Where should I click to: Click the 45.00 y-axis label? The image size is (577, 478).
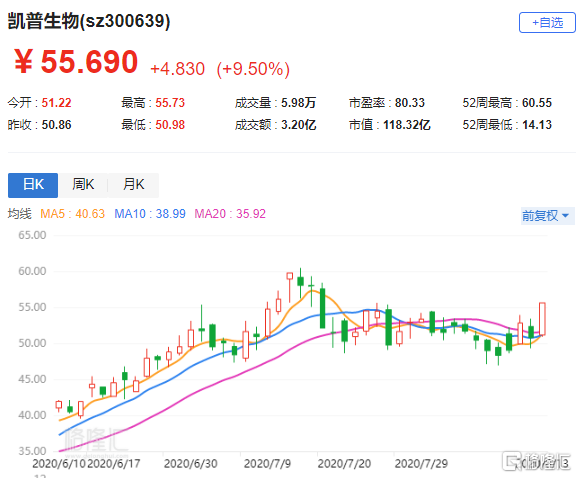[32, 379]
